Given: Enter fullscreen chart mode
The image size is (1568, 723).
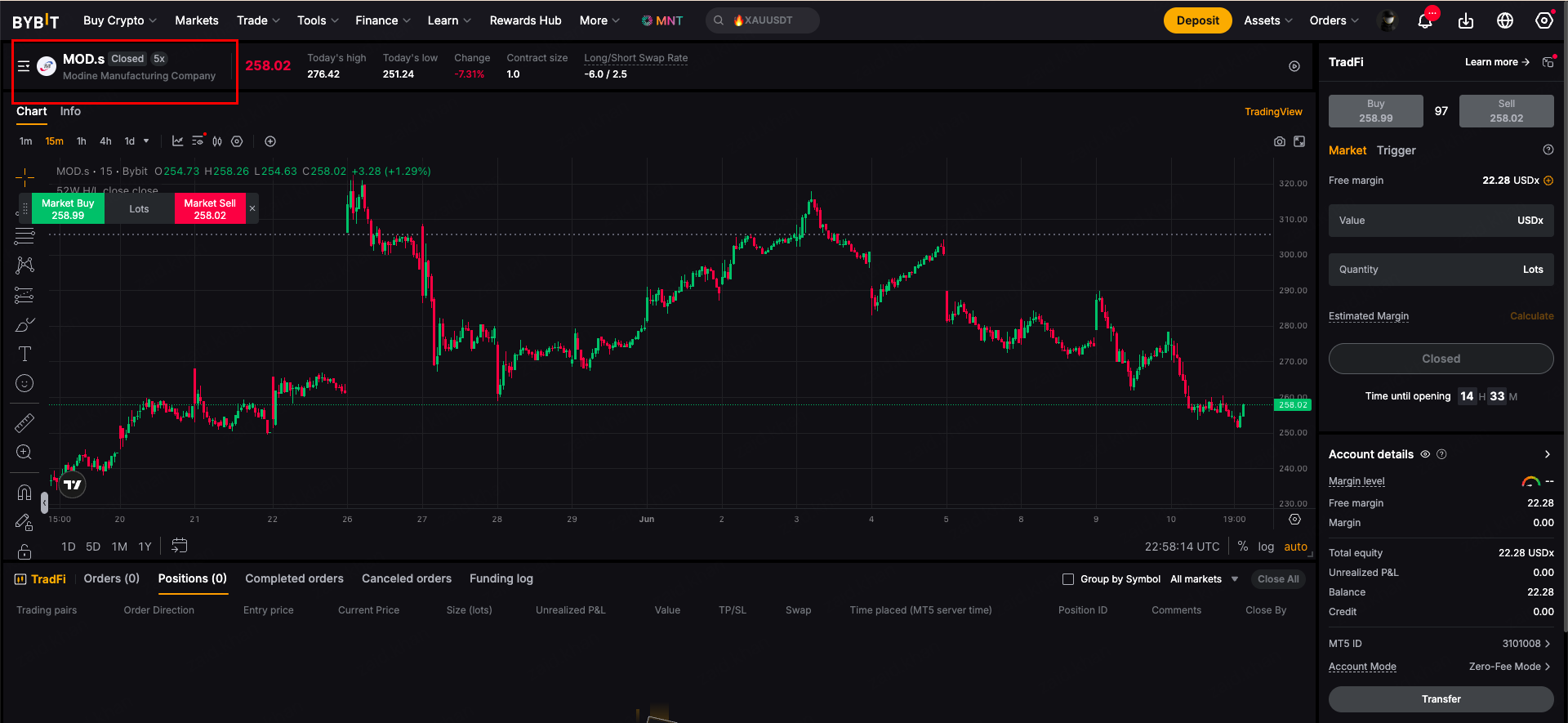Looking at the screenshot, I should point(1299,141).
